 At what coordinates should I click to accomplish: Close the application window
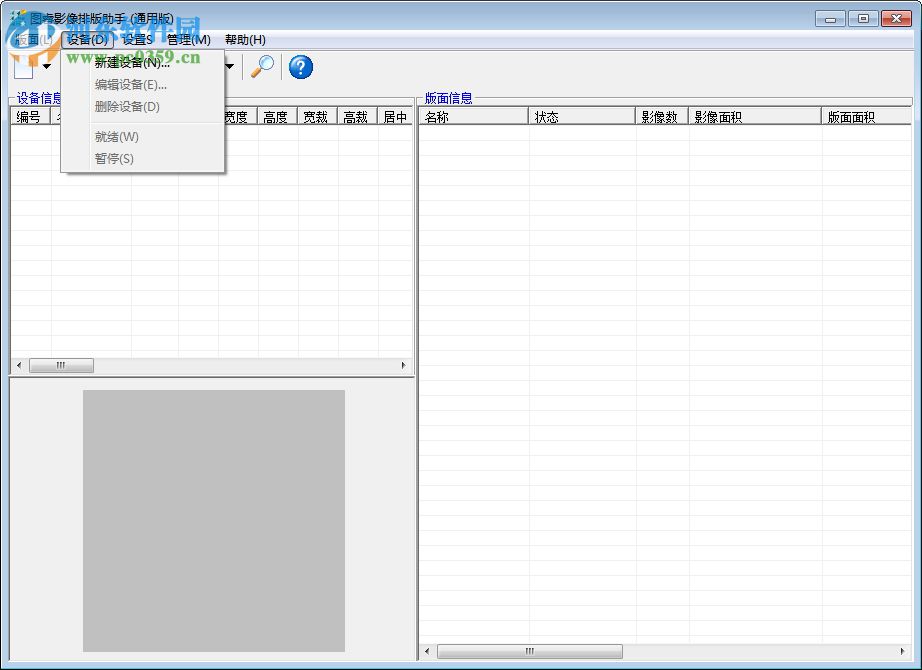[896, 19]
